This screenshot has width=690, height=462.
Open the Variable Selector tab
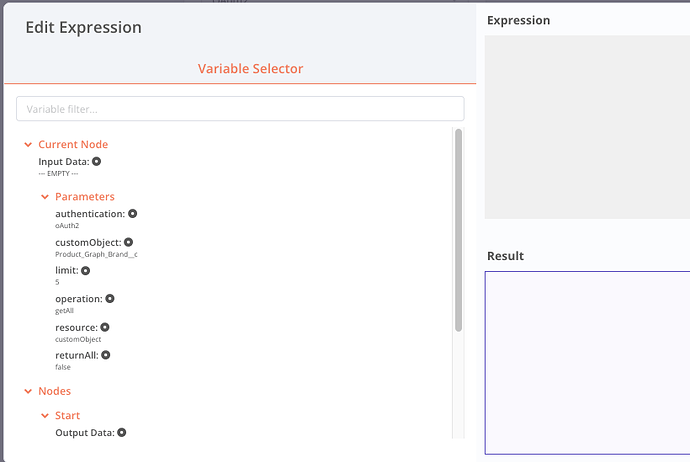[x=250, y=69]
